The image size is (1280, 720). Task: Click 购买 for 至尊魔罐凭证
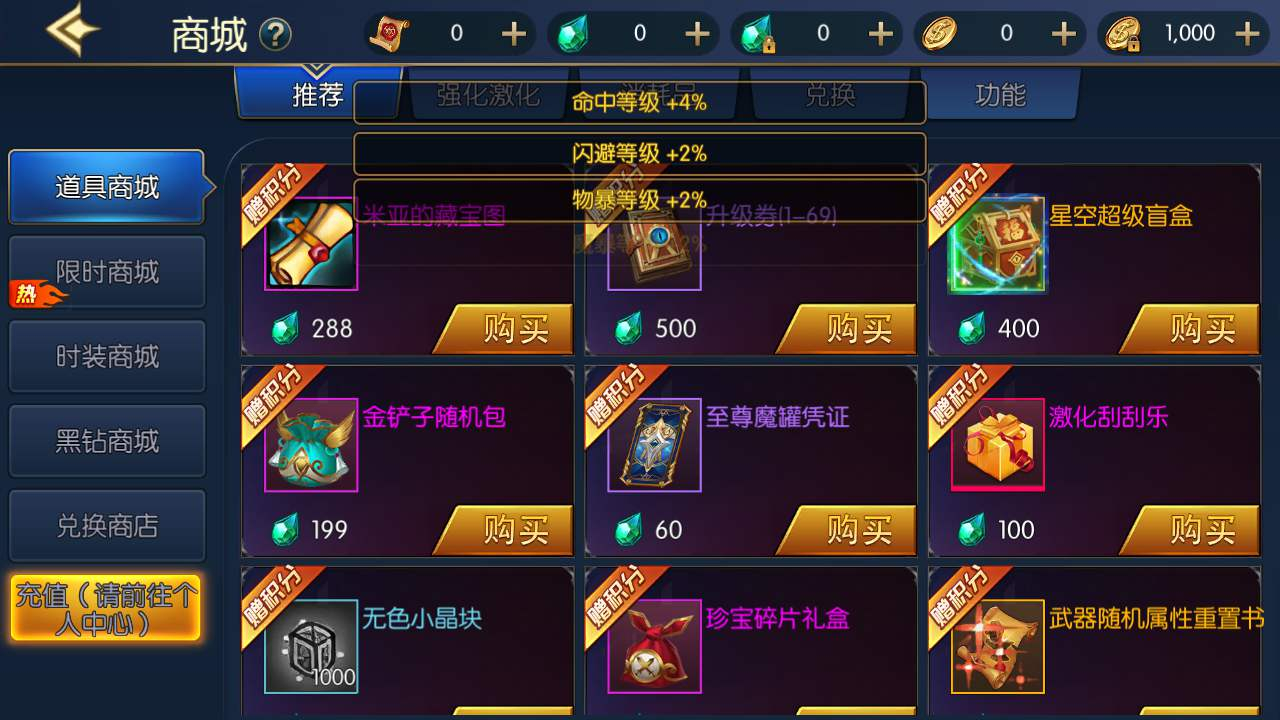848,530
